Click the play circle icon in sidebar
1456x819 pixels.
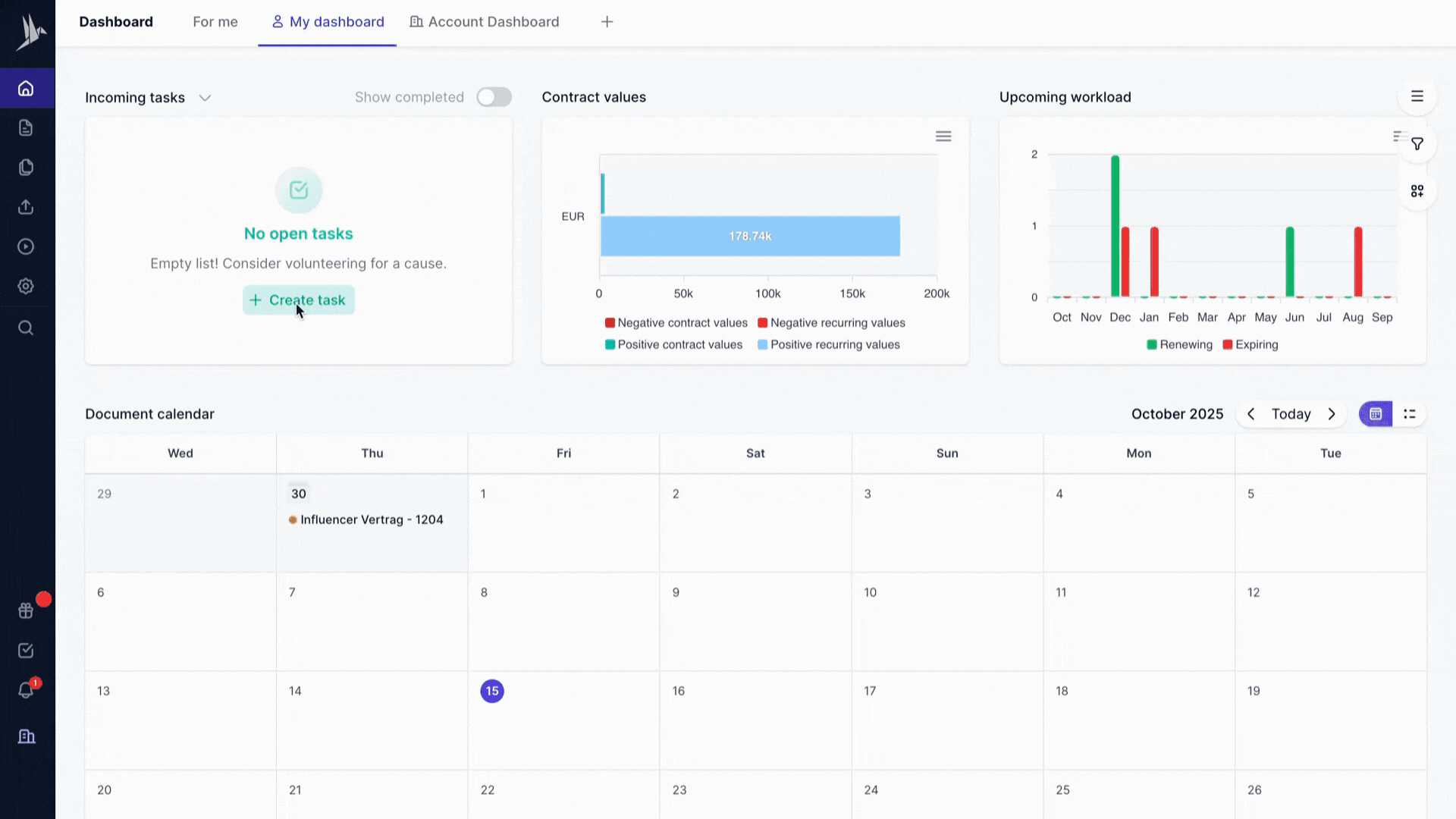(26, 246)
